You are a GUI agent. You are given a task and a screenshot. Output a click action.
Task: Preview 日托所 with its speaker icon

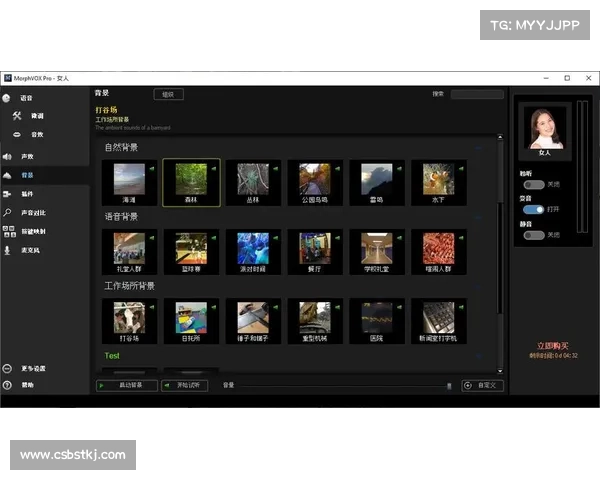pos(214,307)
